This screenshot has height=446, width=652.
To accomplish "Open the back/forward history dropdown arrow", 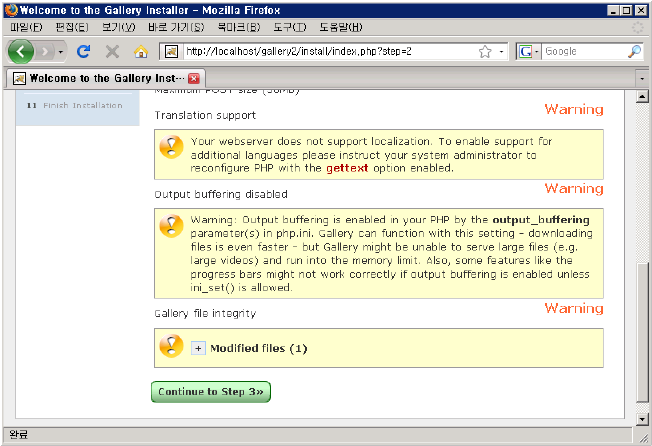I will pyautogui.click(x=61, y=52).
